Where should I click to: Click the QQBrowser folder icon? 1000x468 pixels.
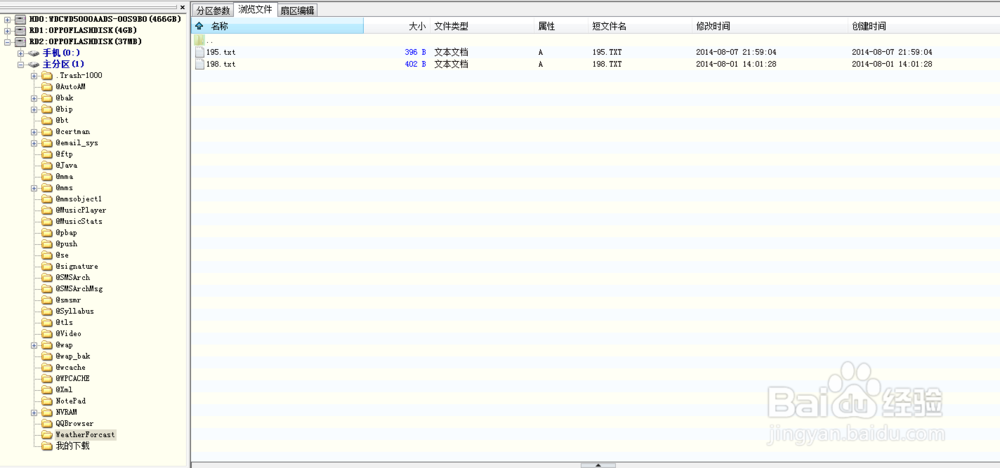(47, 423)
